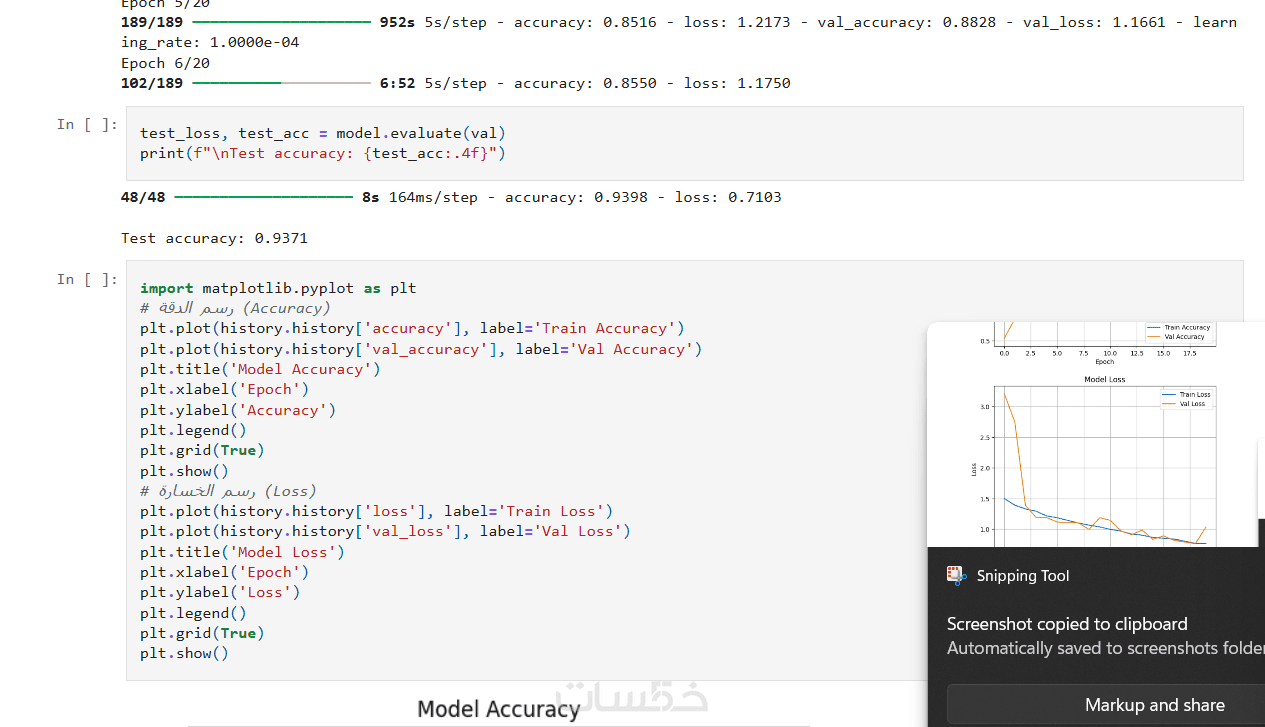The width and height of the screenshot is (1265, 727).
Task: Click the 189/189 completed progress bar
Action: (x=281, y=22)
